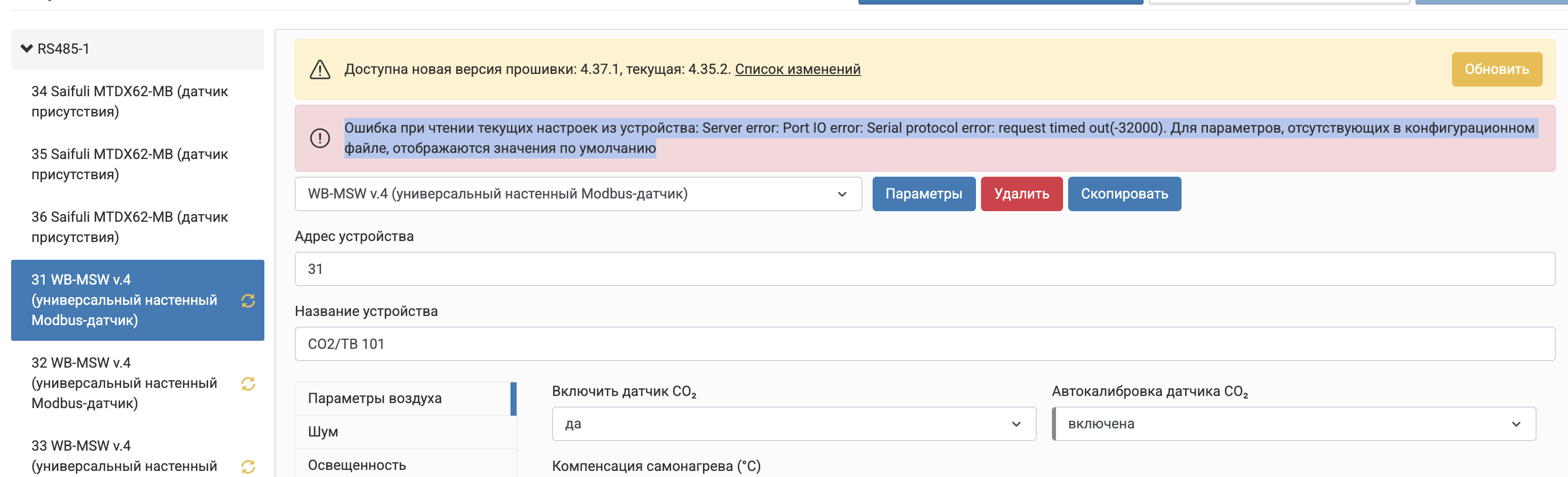Click the firmware version notice text

pos(537,69)
